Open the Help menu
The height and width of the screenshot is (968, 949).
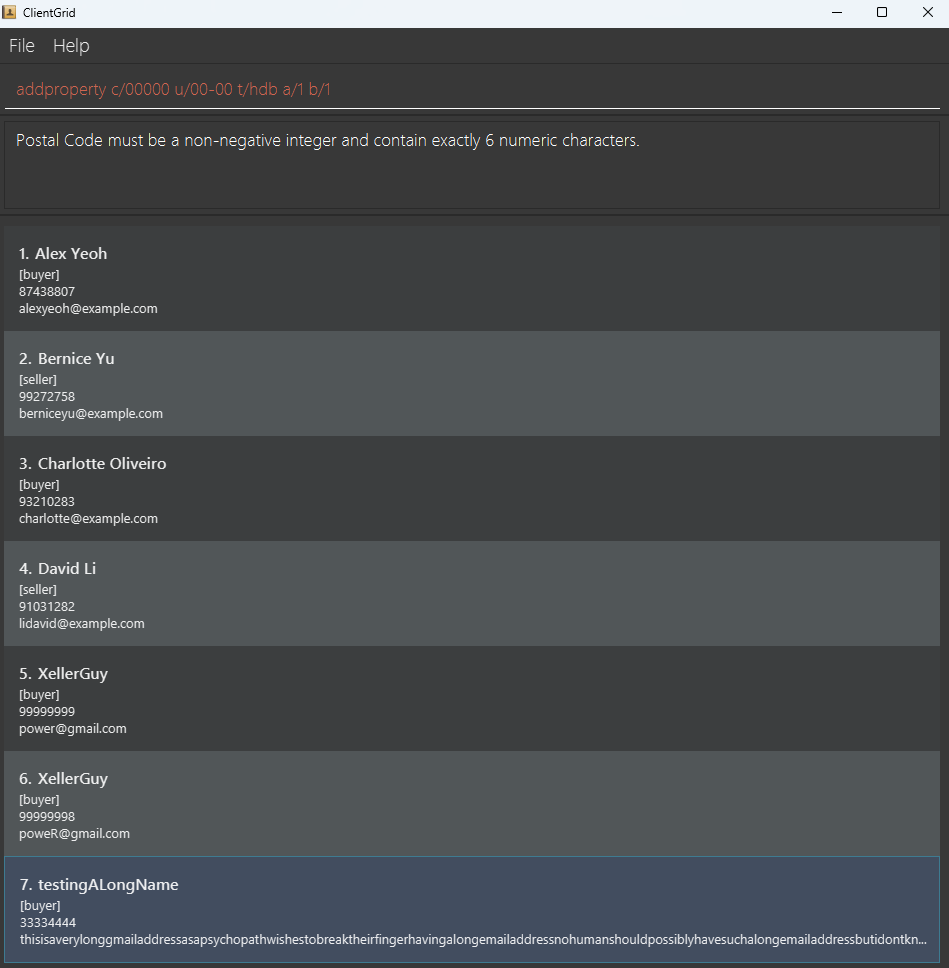click(x=71, y=46)
